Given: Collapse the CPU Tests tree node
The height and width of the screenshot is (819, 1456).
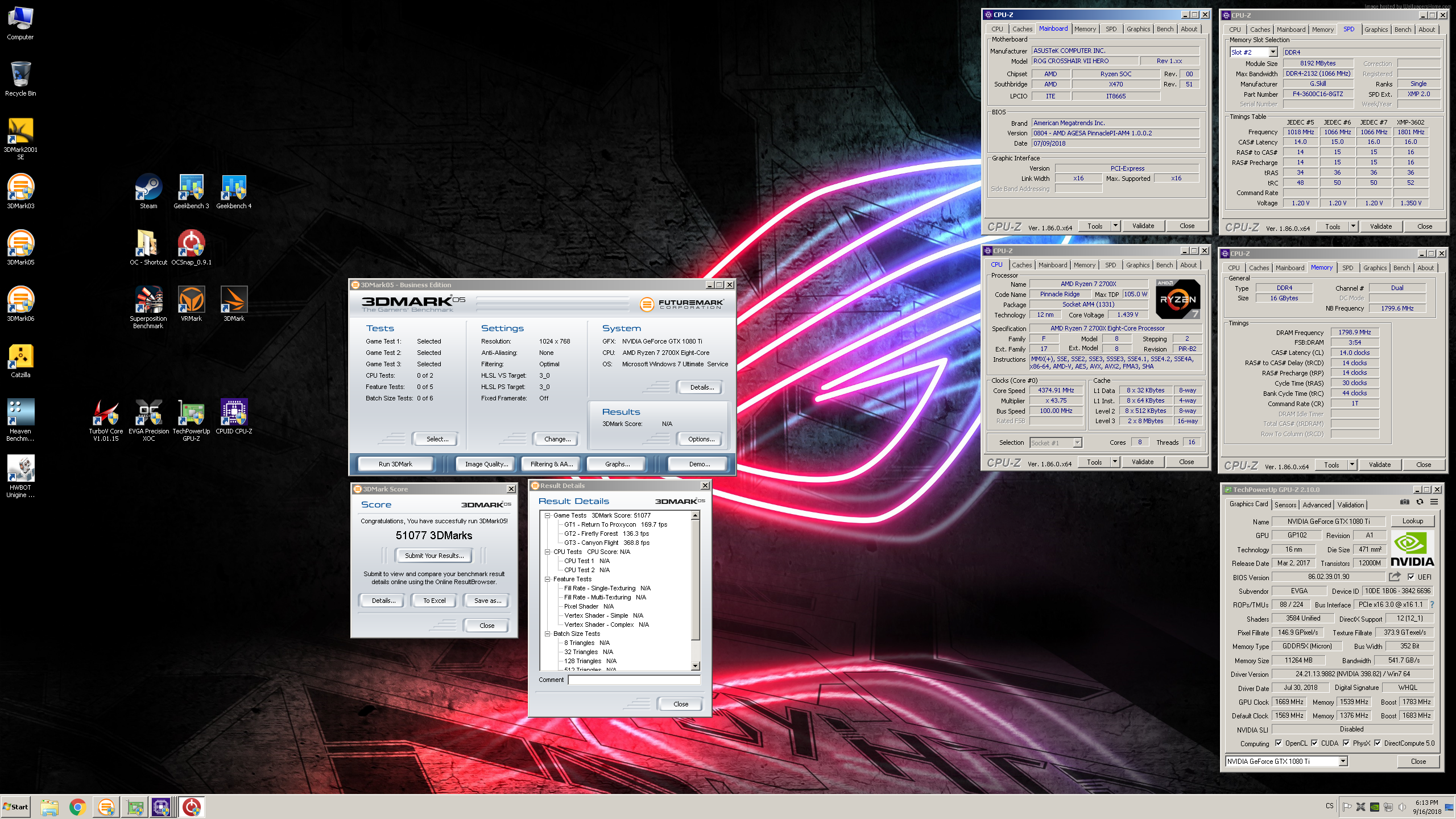Looking at the screenshot, I should point(548,552).
